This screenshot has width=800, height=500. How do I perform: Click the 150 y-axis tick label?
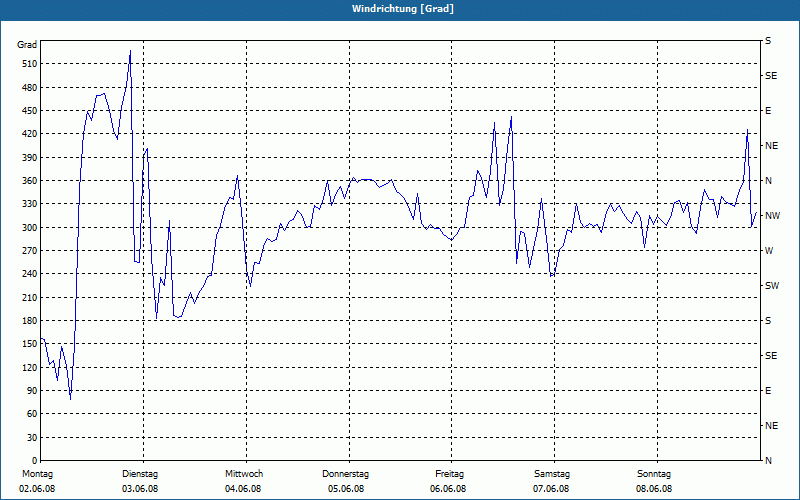[x=29, y=344]
